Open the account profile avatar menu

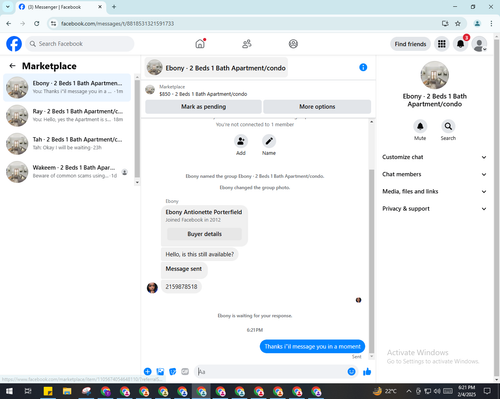pos(479,44)
